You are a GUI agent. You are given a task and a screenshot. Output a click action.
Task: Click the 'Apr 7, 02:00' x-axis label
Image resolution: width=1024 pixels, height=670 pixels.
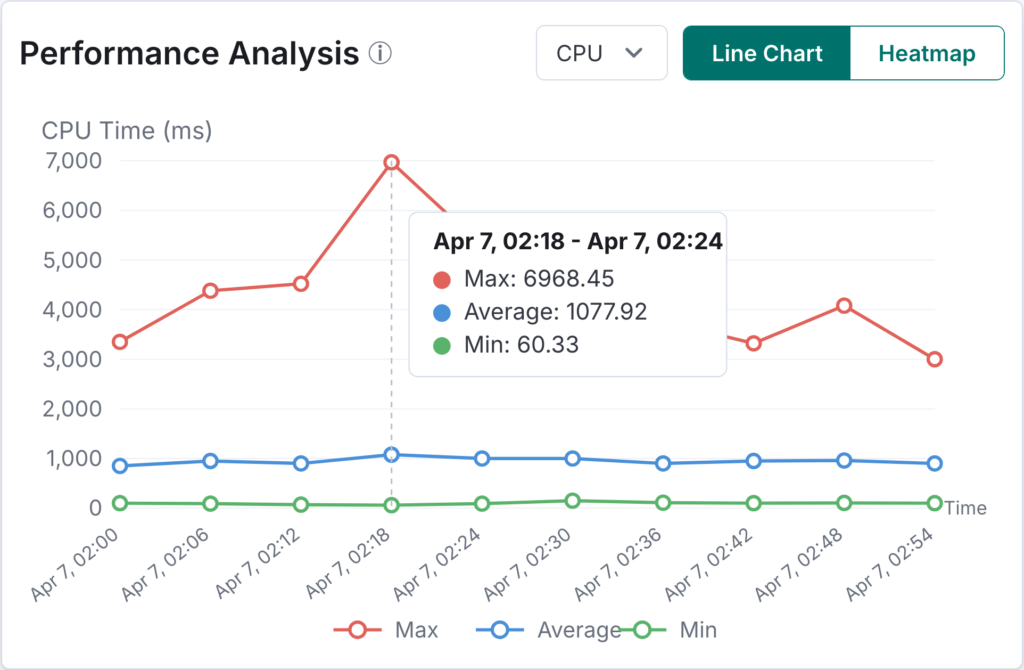pyautogui.click(x=74, y=564)
